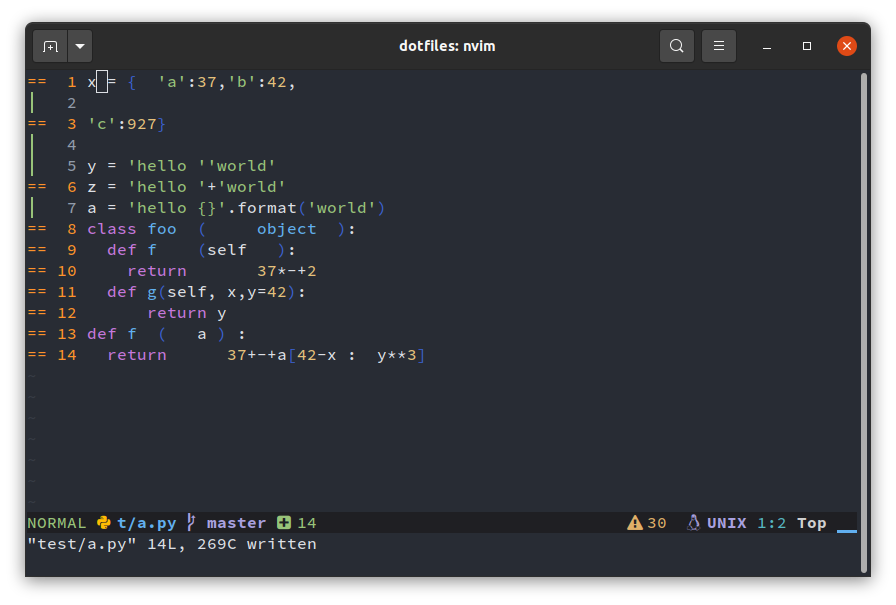Viewport: 896px width, 605px height.
Task: Toggle the fold sign beside line 8
Action: 36,228
